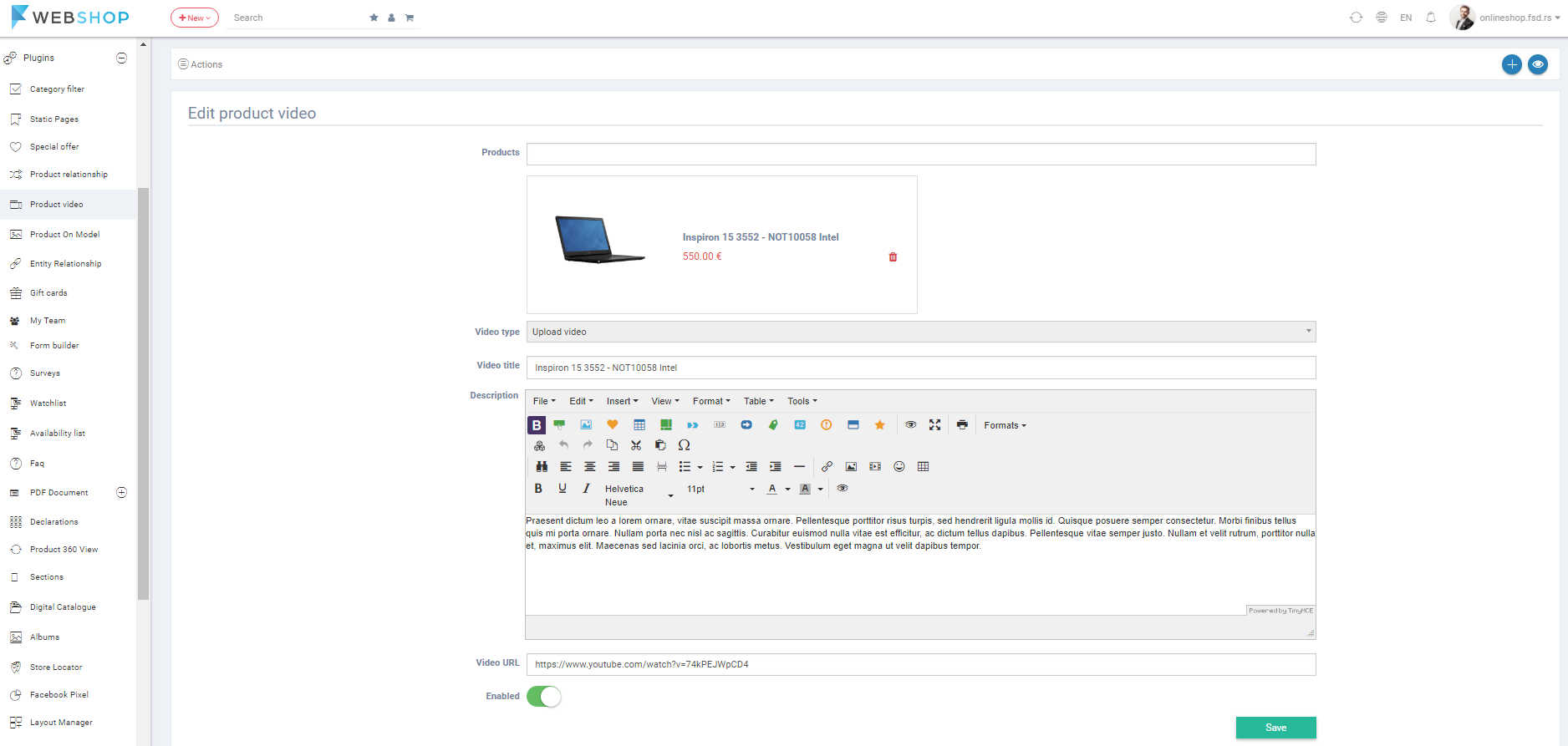Open the editor Edit menu
Screen dimensions: 1568x746
[581, 401]
